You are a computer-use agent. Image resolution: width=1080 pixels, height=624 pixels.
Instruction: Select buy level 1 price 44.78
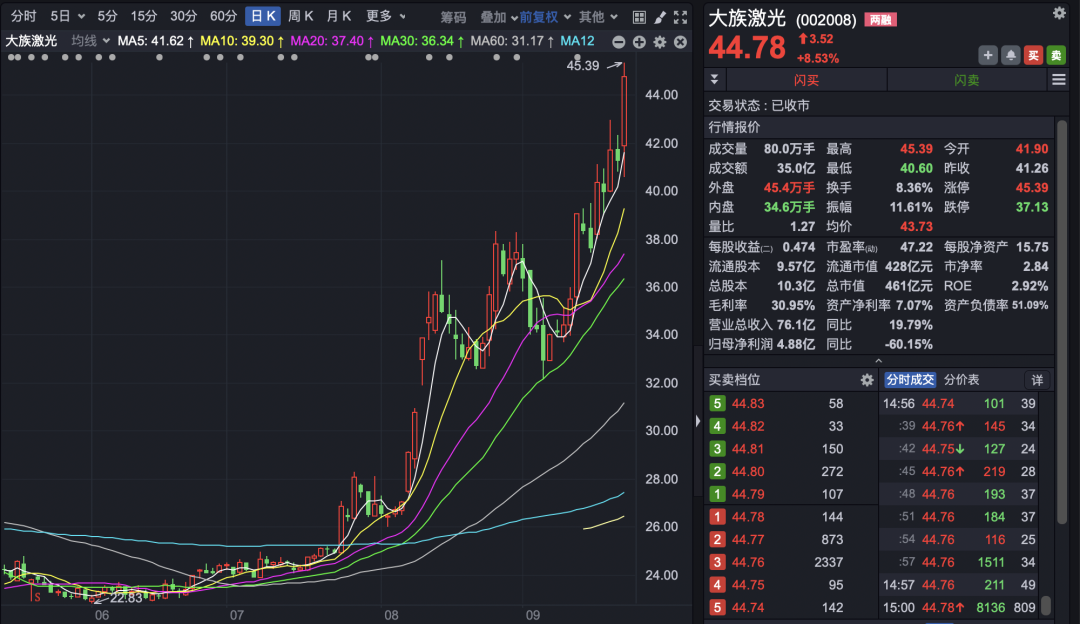coord(748,517)
